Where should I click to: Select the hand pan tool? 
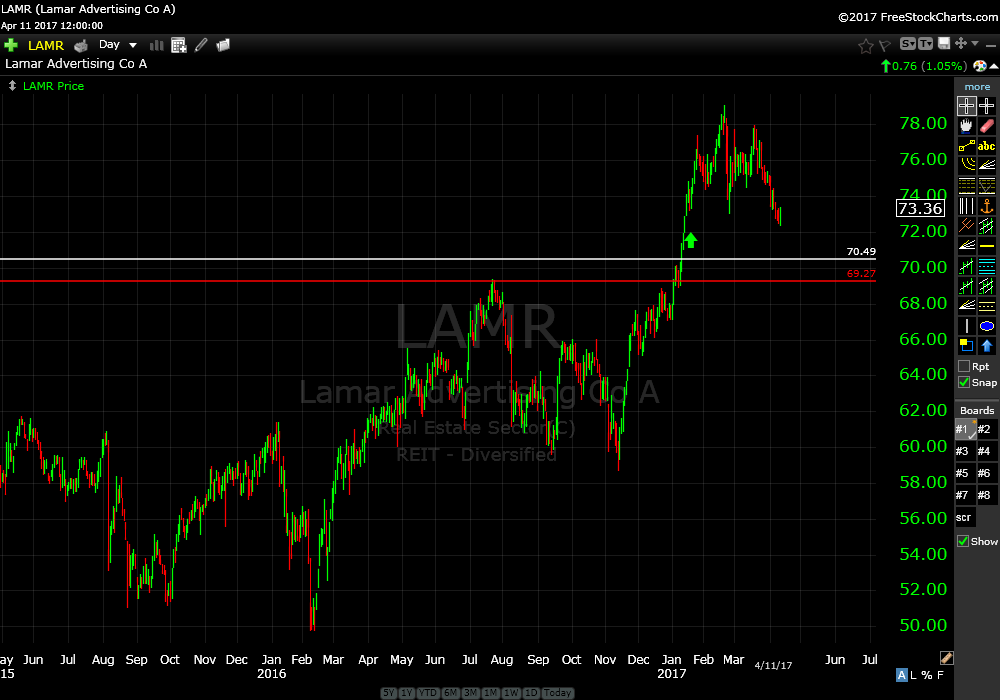pos(966,126)
